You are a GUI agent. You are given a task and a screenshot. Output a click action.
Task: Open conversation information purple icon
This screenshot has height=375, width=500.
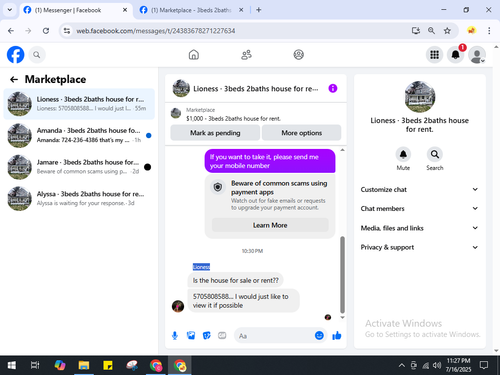coord(333,88)
